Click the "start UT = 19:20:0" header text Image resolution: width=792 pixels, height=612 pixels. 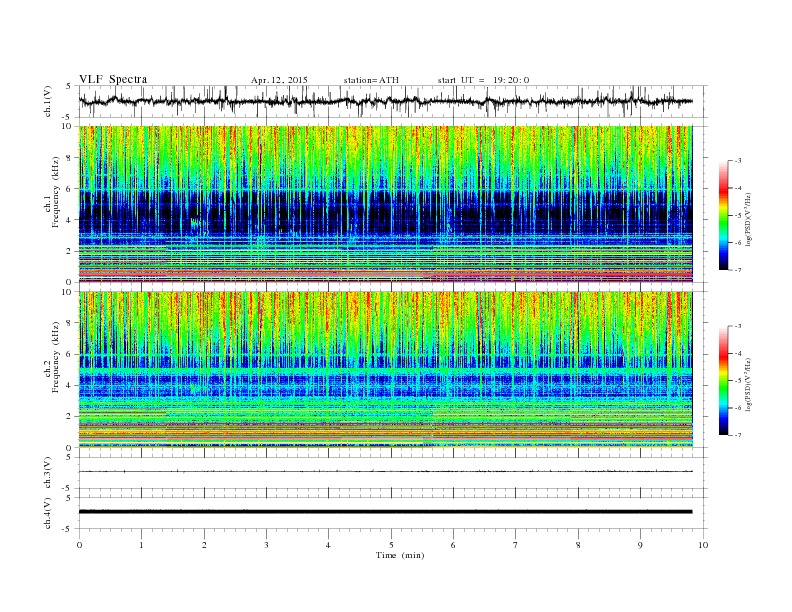(x=483, y=80)
